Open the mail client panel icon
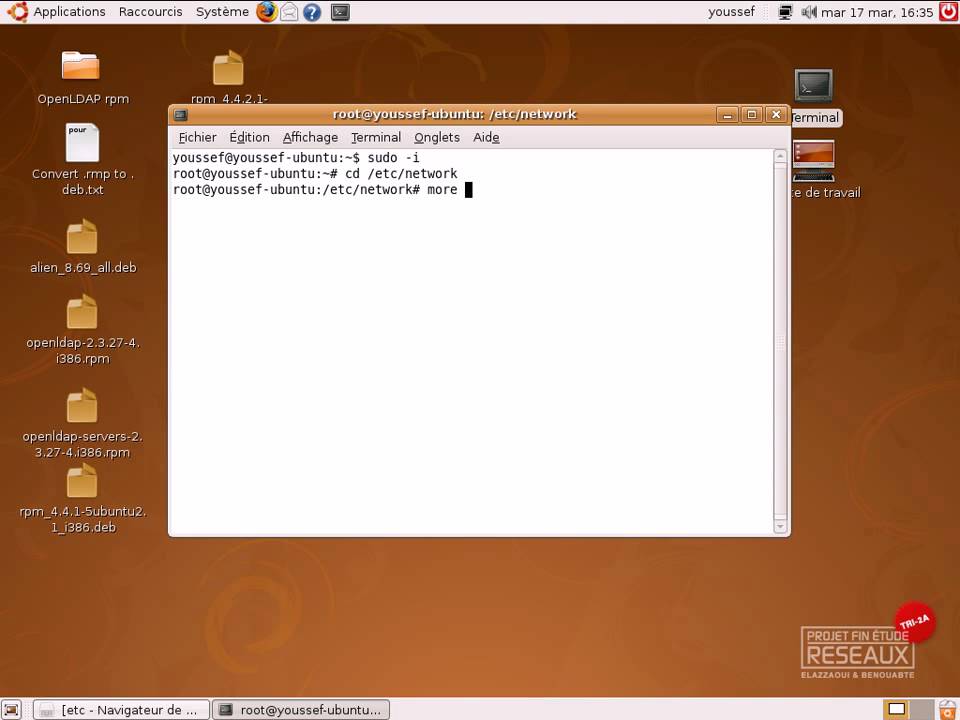Screen dimensions: 960x720 [x=289, y=12]
